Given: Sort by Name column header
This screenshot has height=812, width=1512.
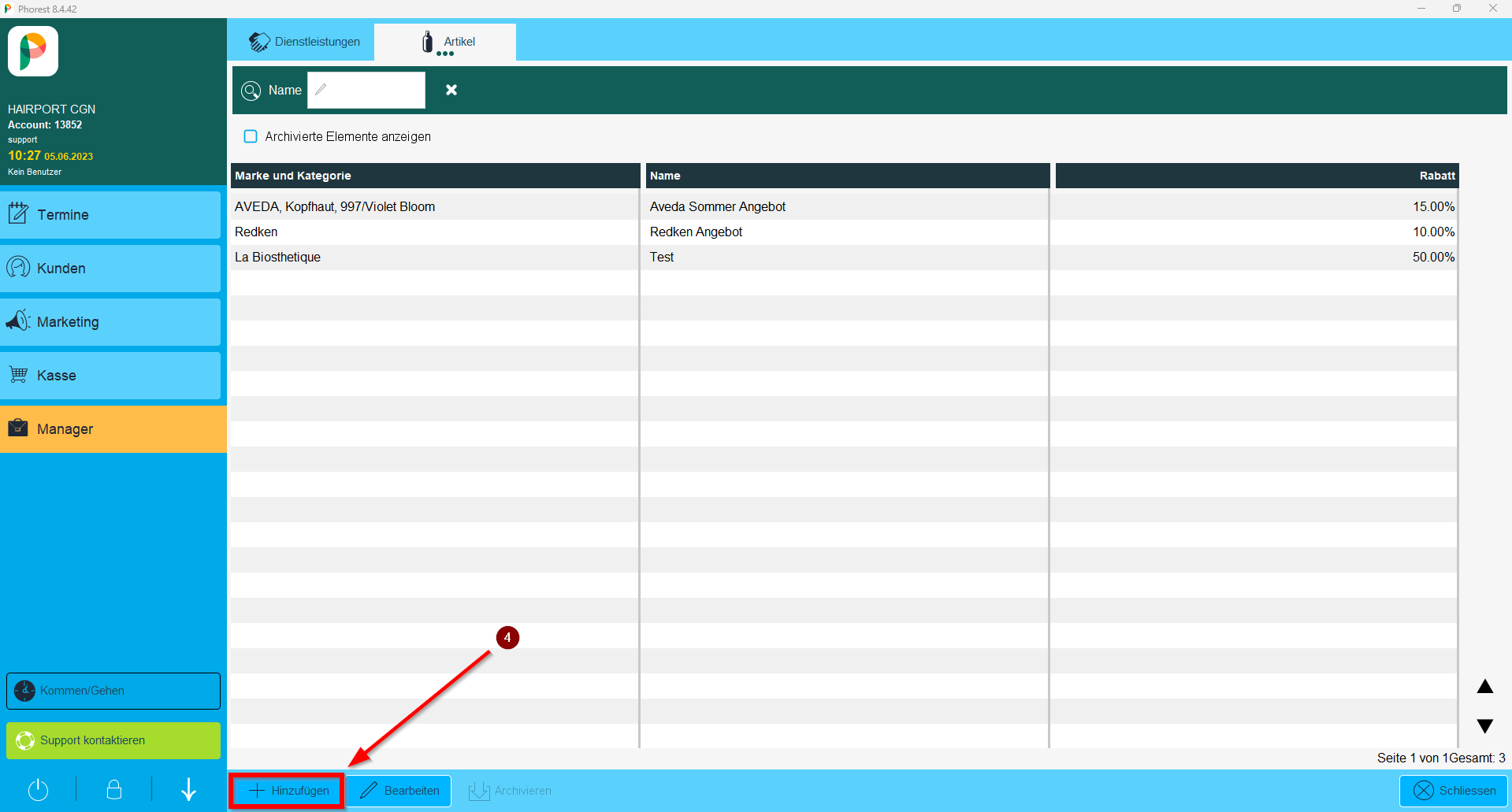Looking at the screenshot, I should click(848, 176).
